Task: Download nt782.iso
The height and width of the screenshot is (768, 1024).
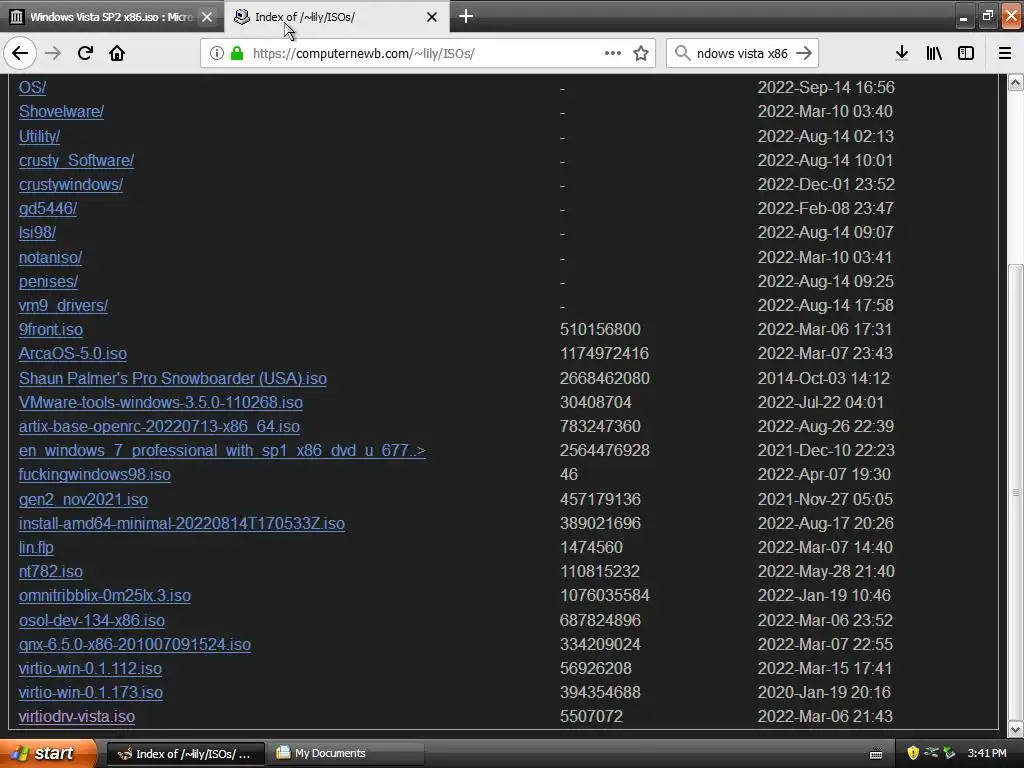Action: tap(51, 571)
